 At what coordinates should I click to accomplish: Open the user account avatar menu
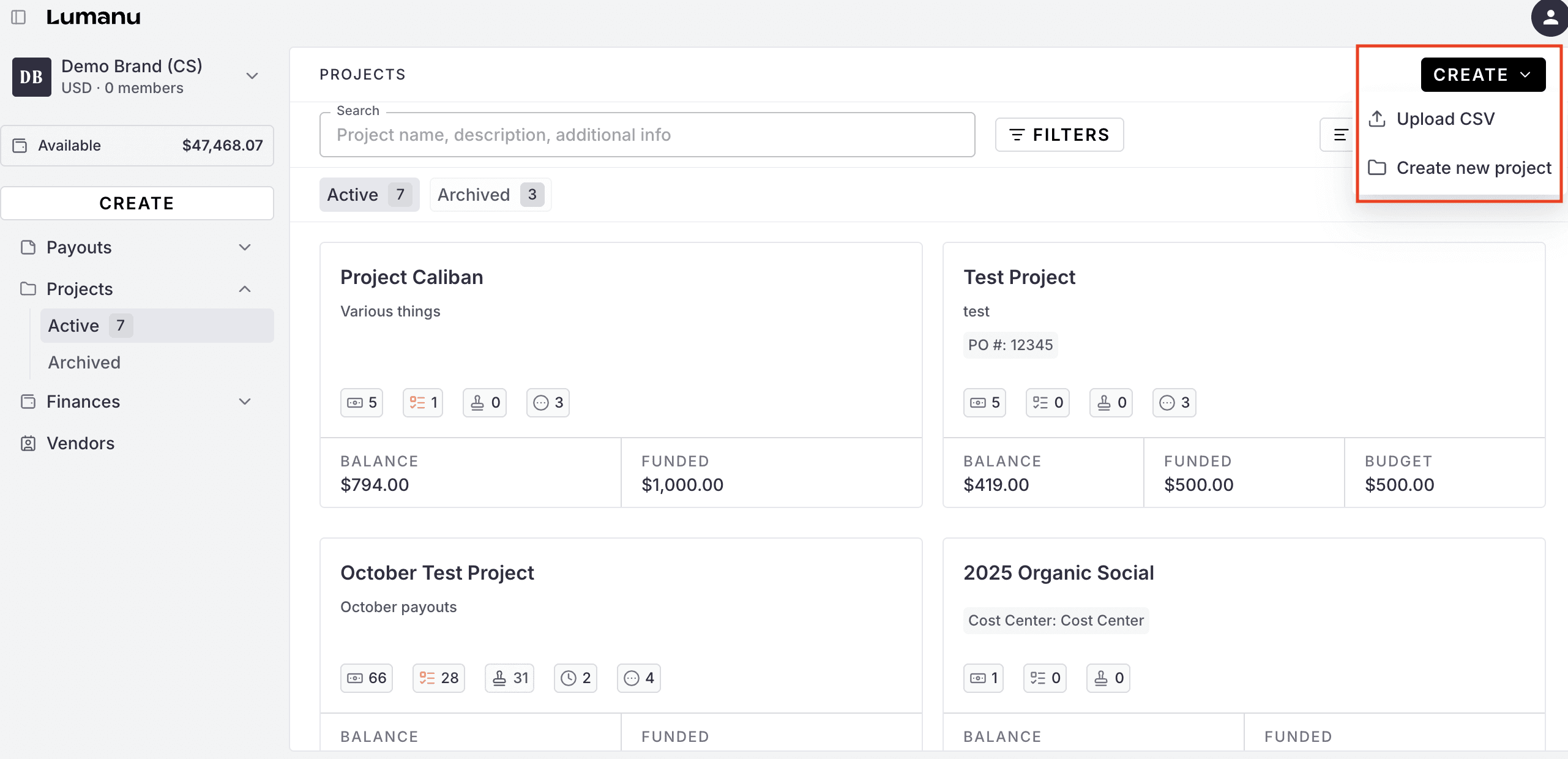tap(1550, 18)
